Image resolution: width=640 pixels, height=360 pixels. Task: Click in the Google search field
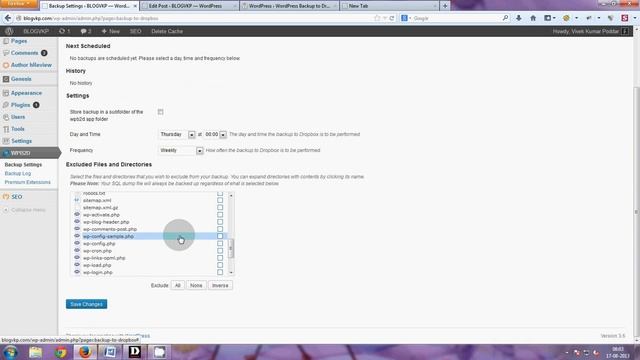(x=456, y=18)
